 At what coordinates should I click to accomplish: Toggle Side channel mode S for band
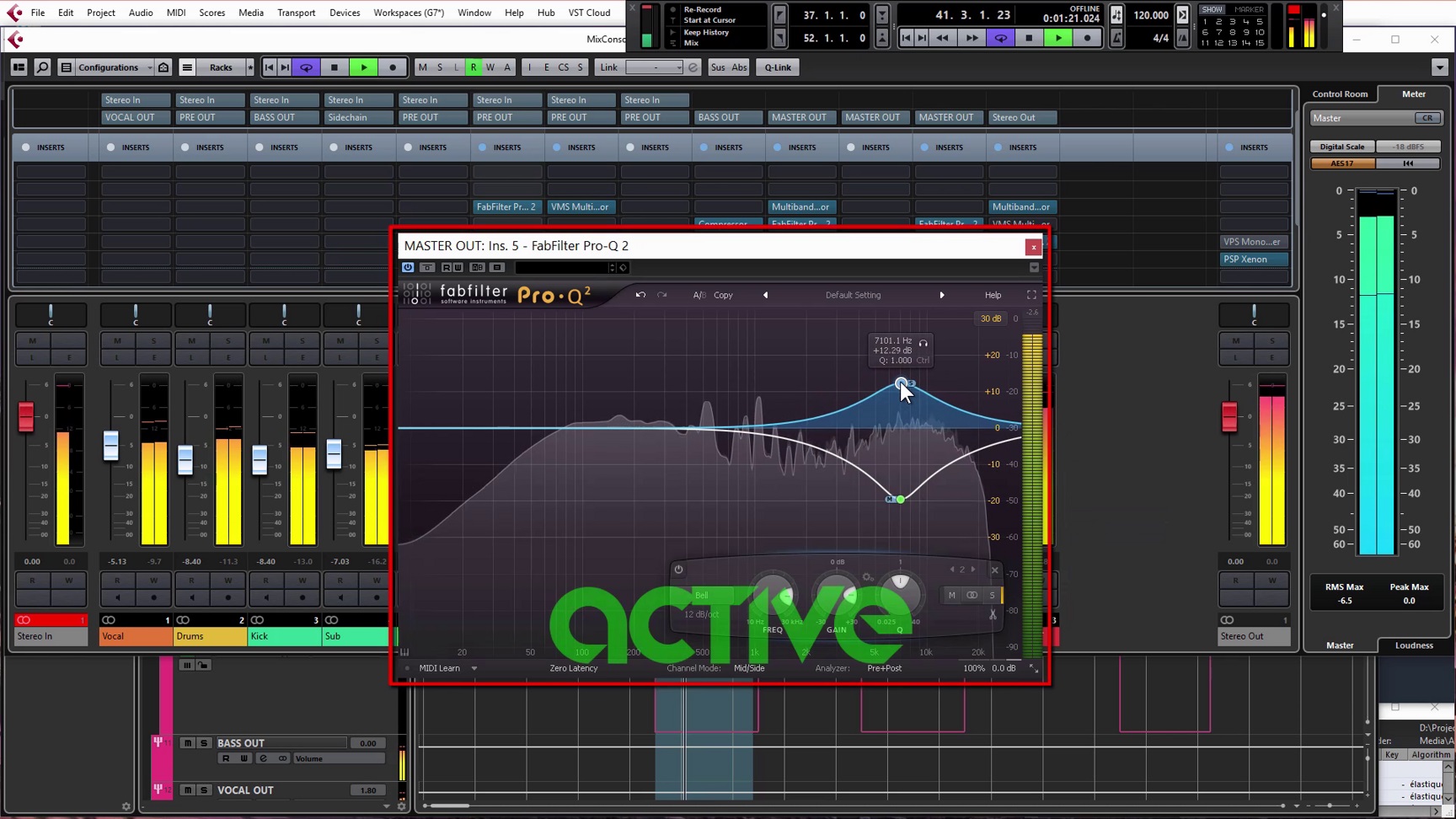(x=992, y=596)
